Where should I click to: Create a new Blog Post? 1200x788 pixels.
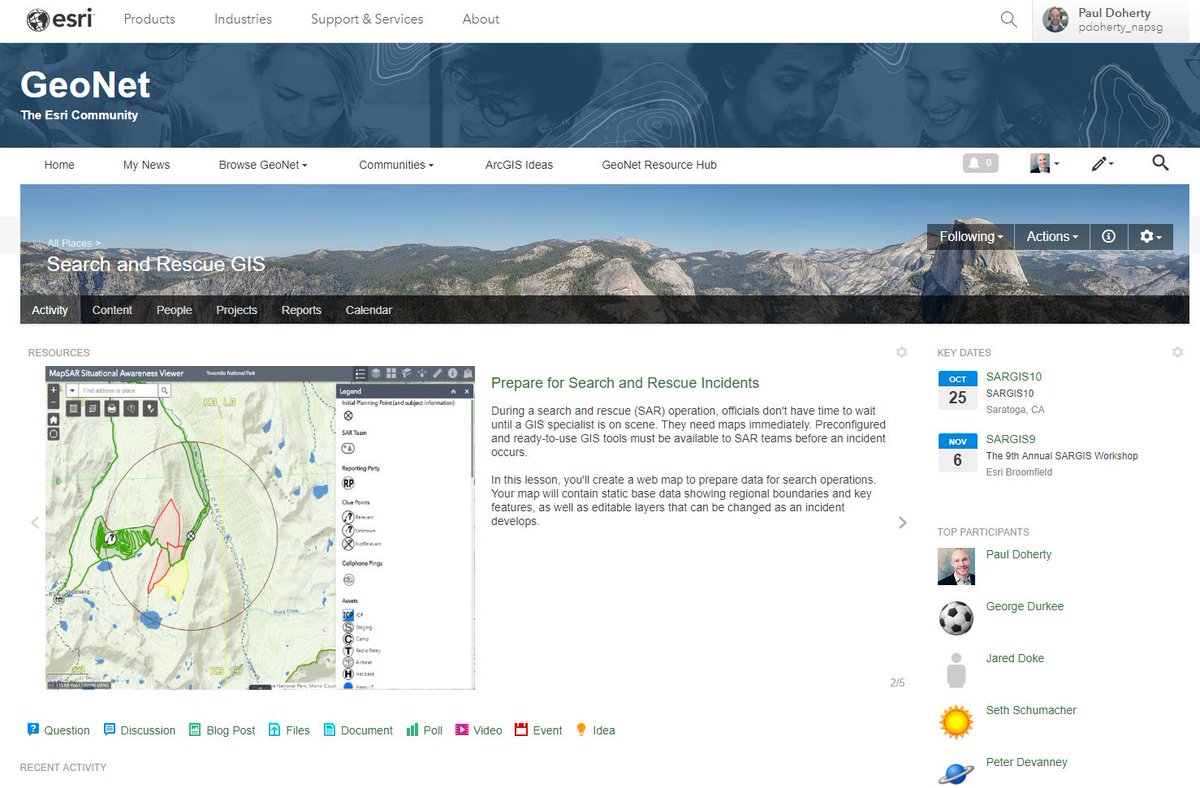click(x=222, y=731)
